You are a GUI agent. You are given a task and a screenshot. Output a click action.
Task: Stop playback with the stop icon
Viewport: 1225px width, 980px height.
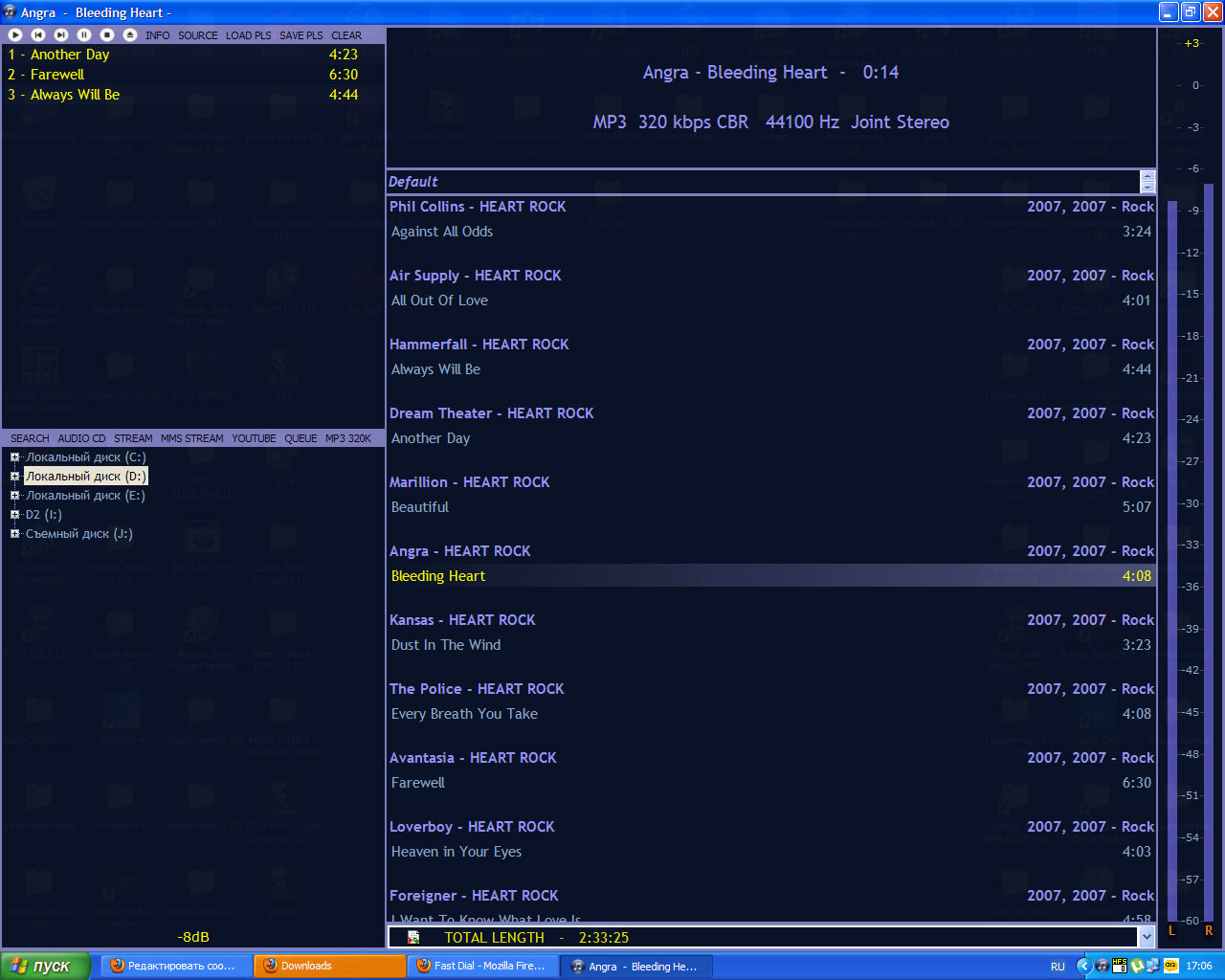107,34
